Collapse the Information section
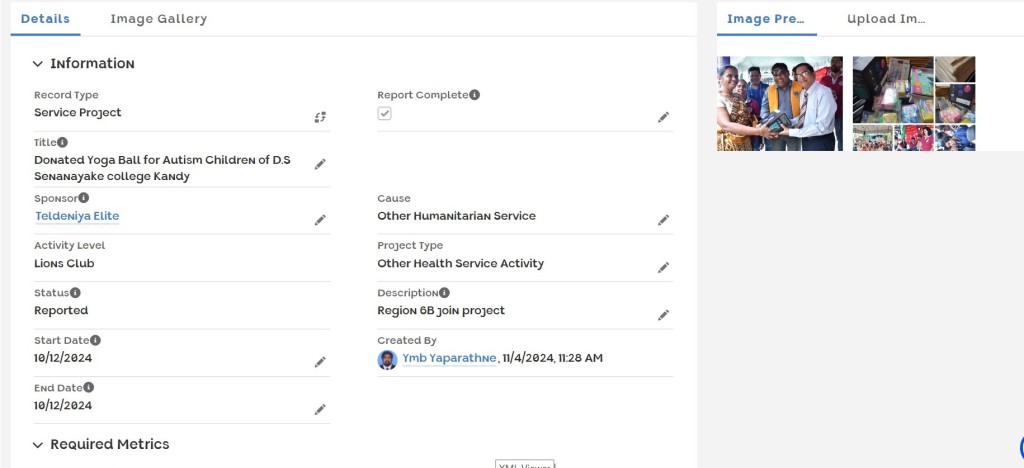 pyautogui.click(x=38, y=64)
